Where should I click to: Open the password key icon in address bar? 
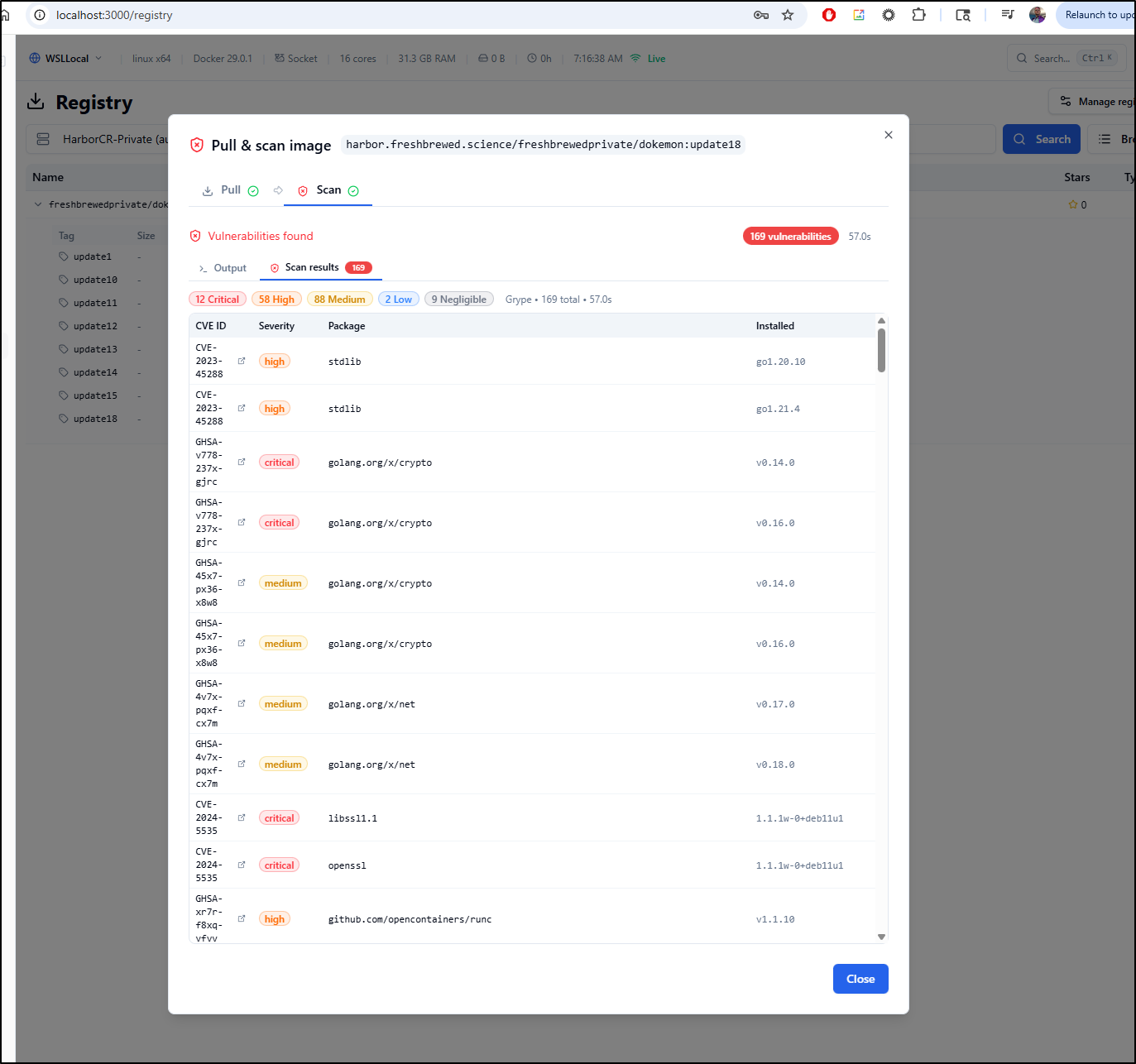pyautogui.click(x=760, y=15)
